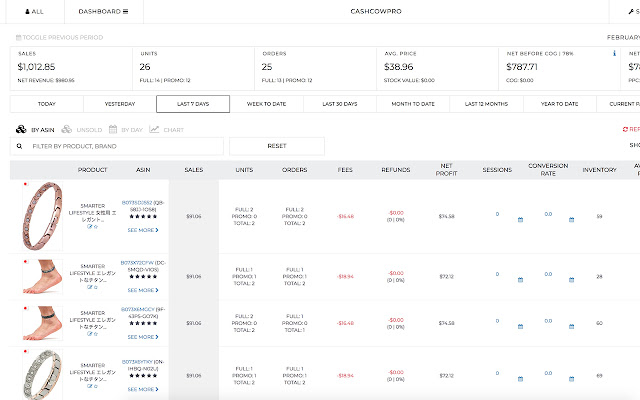Open the Chart view
Screen dimensions: 640x400
click(x=167, y=129)
